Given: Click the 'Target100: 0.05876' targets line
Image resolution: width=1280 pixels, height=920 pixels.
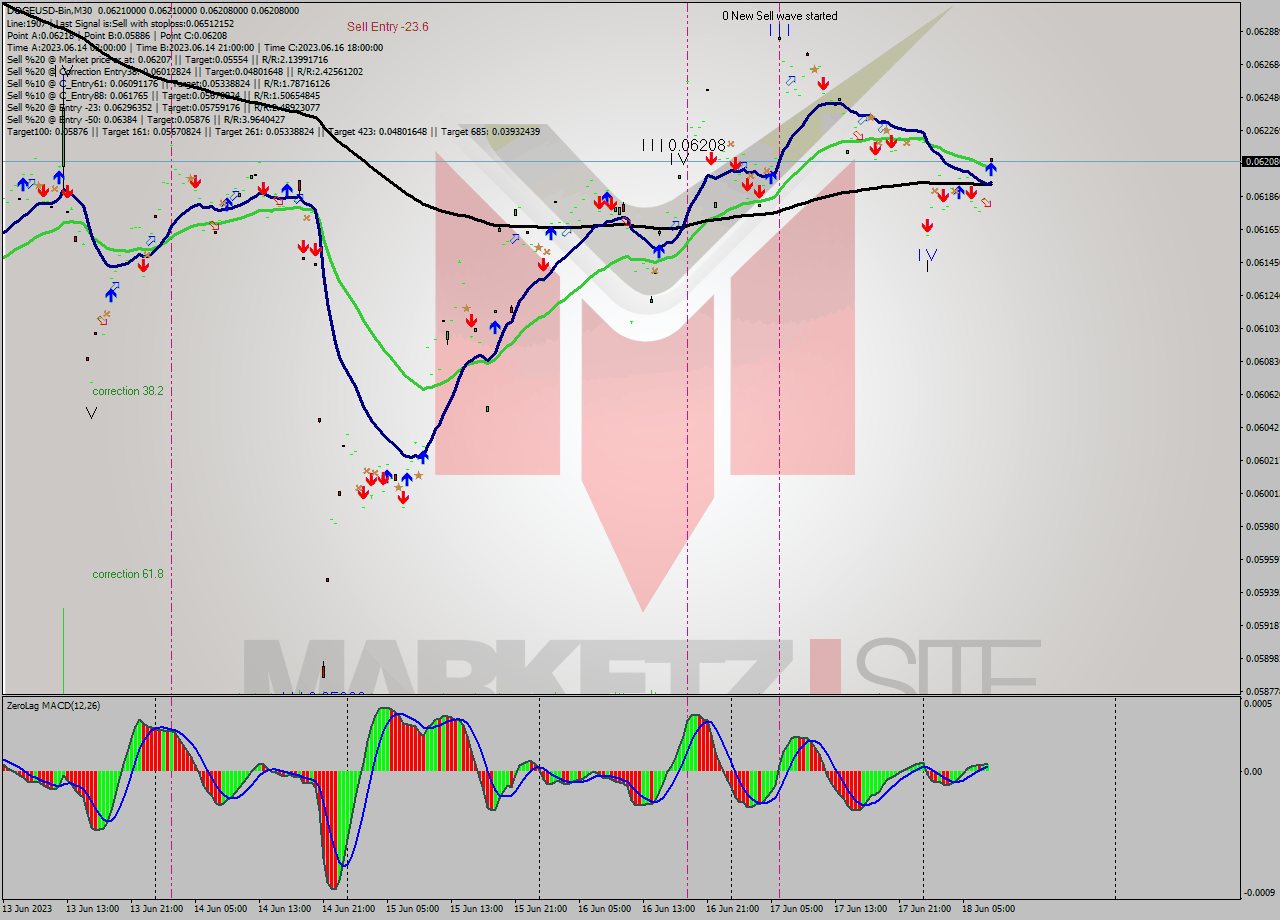Looking at the screenshot, I should pos(273,131).
